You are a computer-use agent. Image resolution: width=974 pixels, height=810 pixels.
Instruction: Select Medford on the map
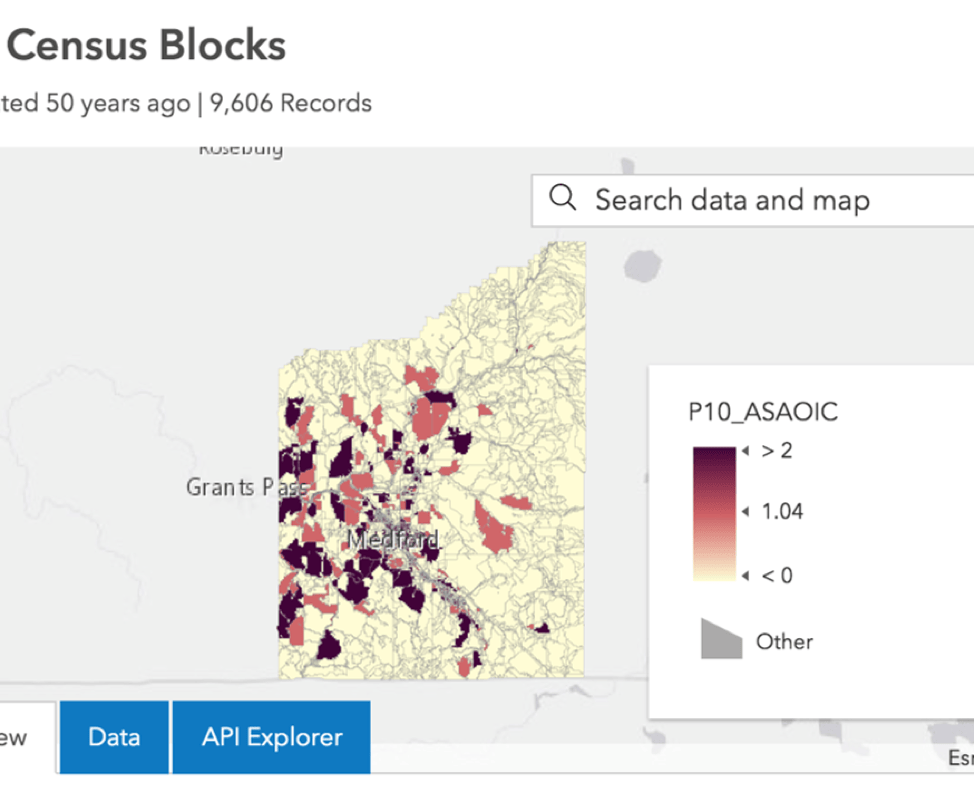coord(395,537)
